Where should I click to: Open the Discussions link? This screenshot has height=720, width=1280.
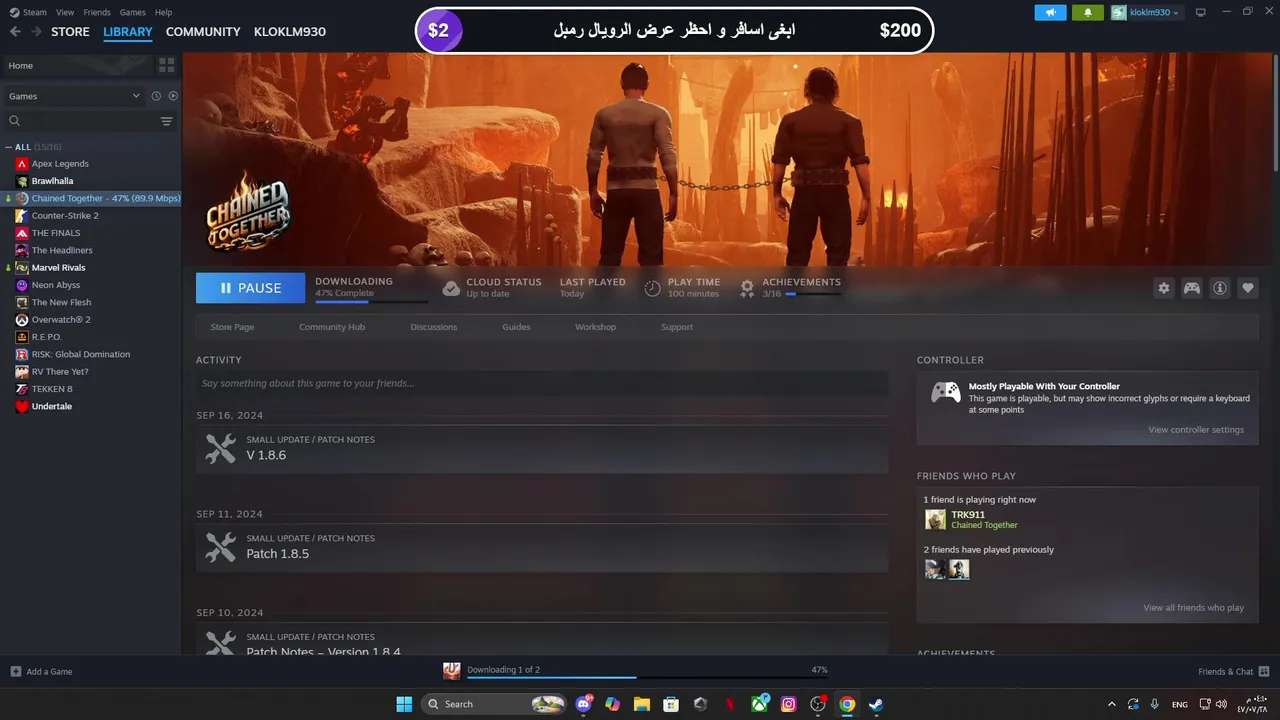coord(434,327)
